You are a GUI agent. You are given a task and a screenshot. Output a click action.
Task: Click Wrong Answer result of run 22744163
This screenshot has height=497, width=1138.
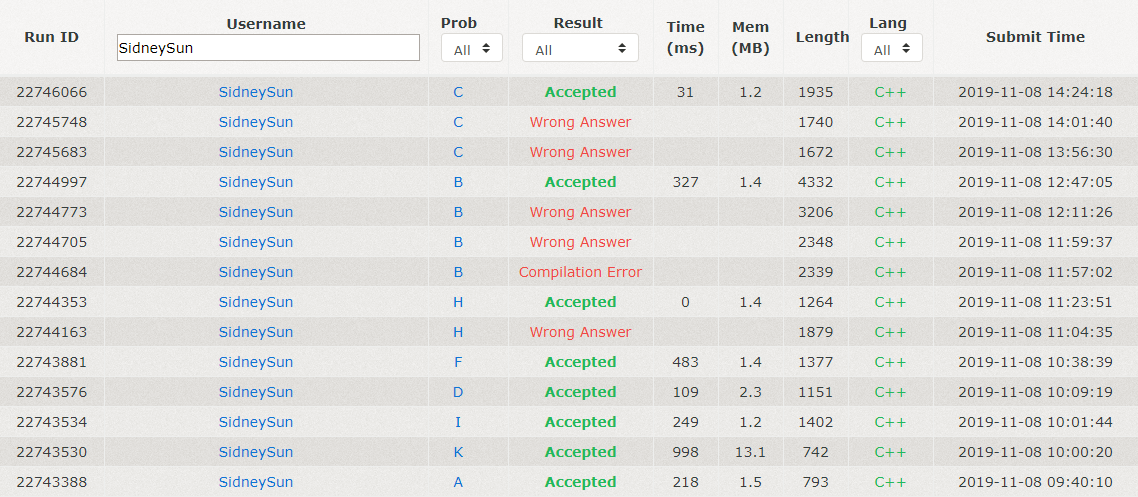coord(580,332)
